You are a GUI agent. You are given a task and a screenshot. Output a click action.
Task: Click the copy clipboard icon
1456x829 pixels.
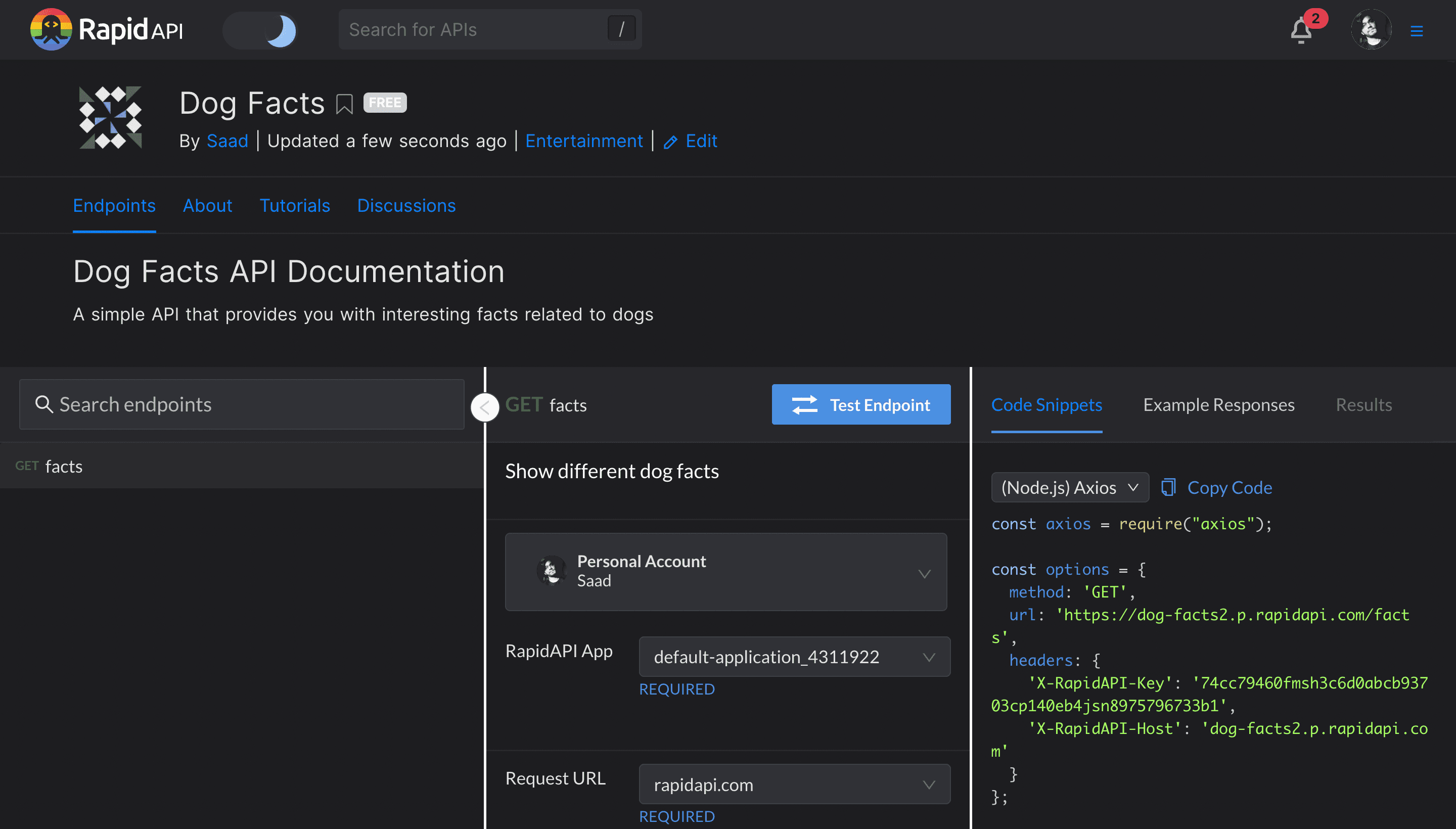coord(1168,487)
